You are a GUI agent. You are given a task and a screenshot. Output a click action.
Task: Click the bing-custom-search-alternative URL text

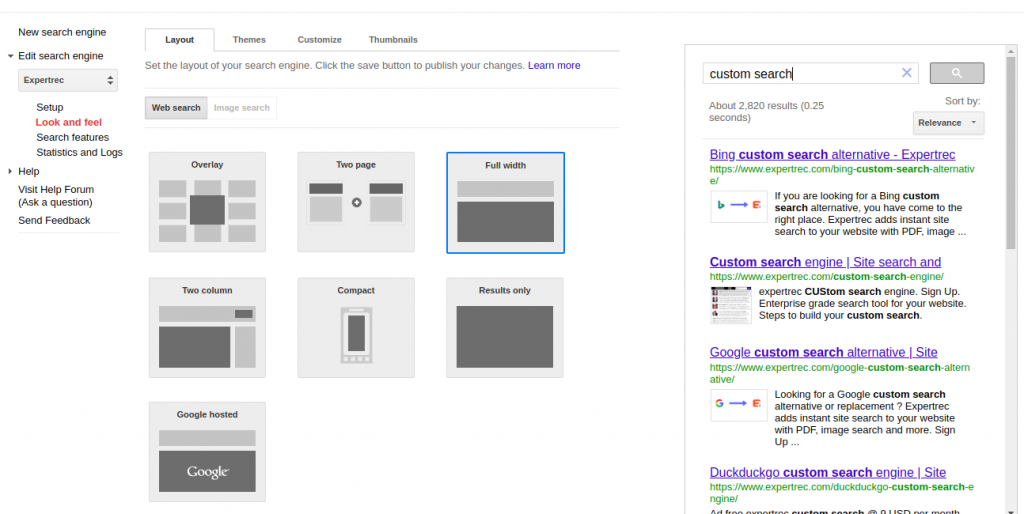click(842, 174)
